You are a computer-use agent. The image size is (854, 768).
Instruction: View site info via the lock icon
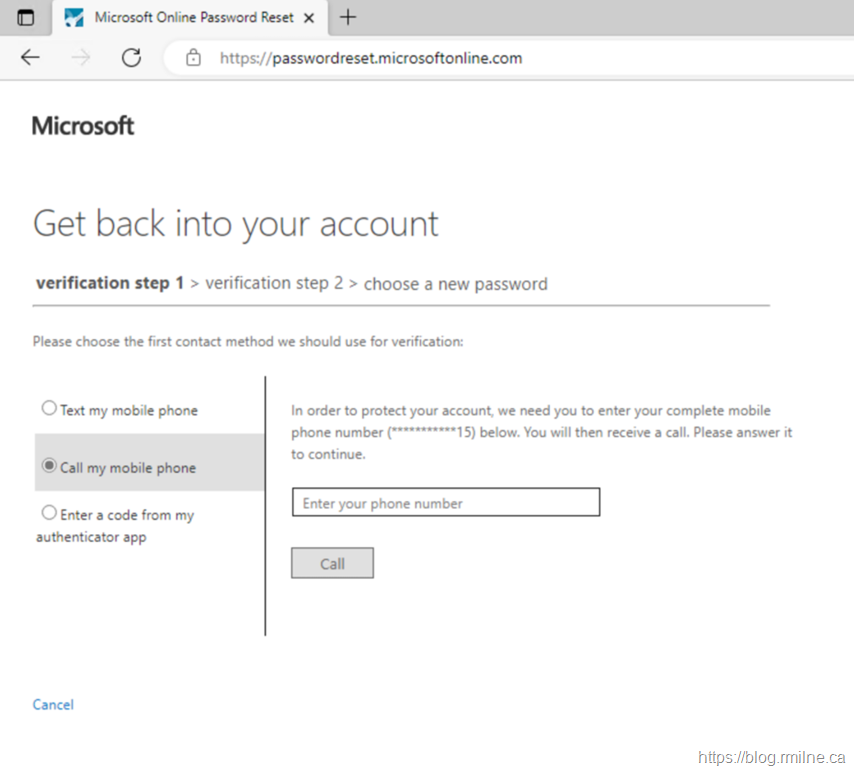pyautogui.click(x=194, y=58)
